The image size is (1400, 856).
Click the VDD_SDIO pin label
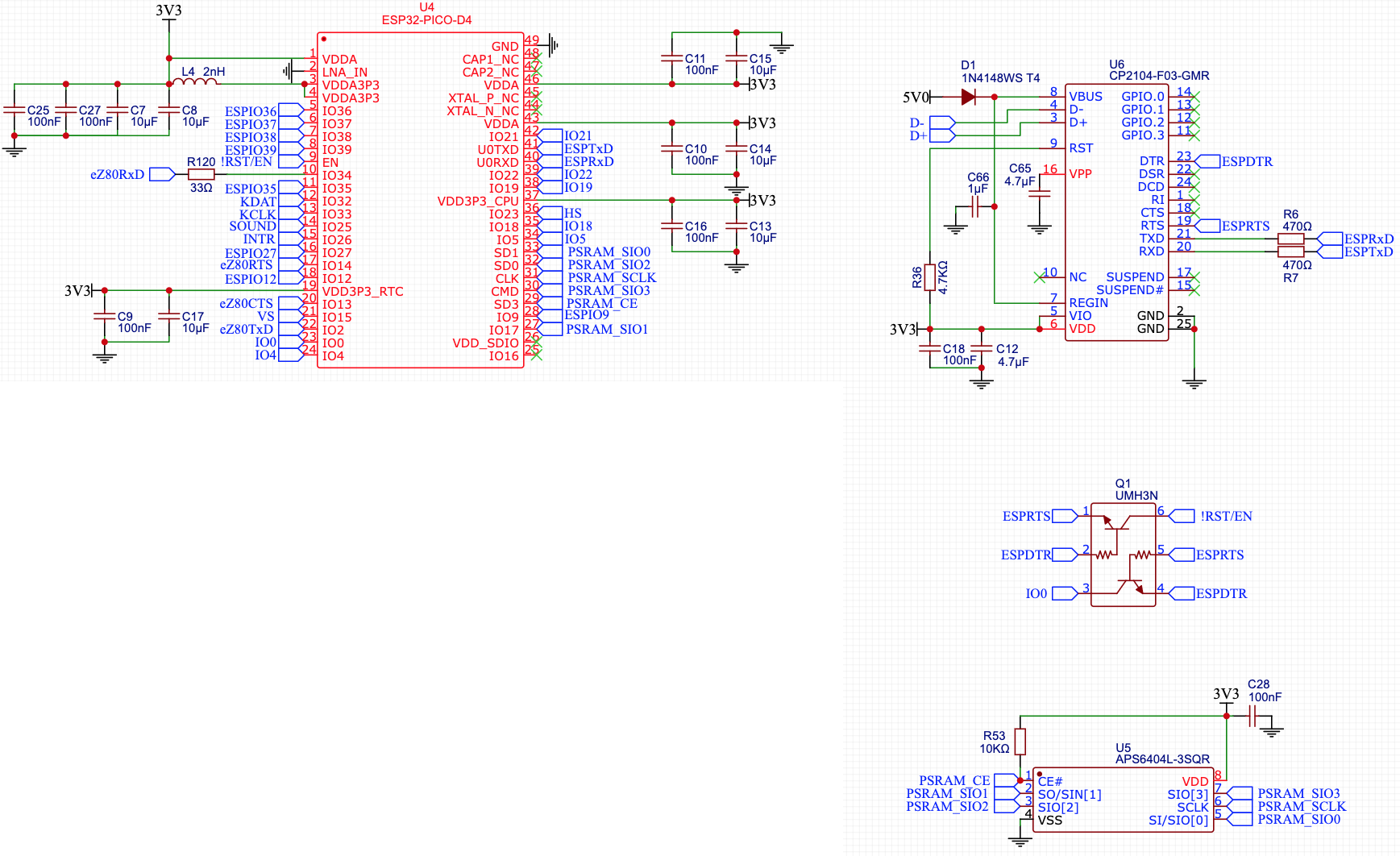click(486, 343)
